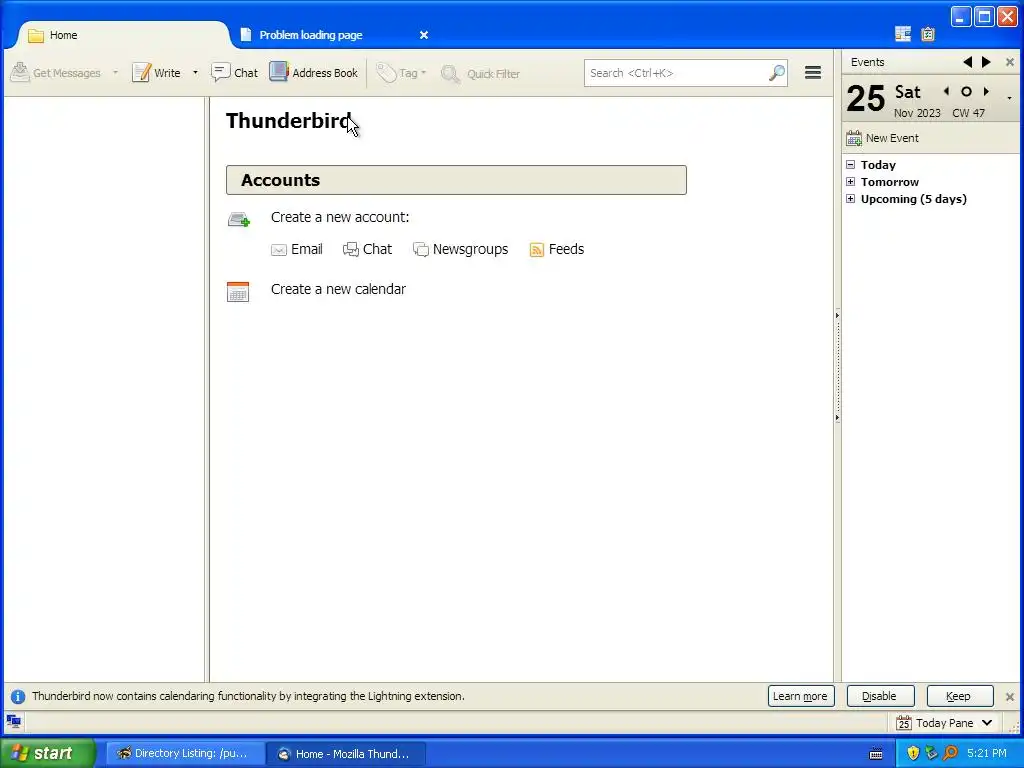Go to previous day in mini calendar

pos(946,91)
